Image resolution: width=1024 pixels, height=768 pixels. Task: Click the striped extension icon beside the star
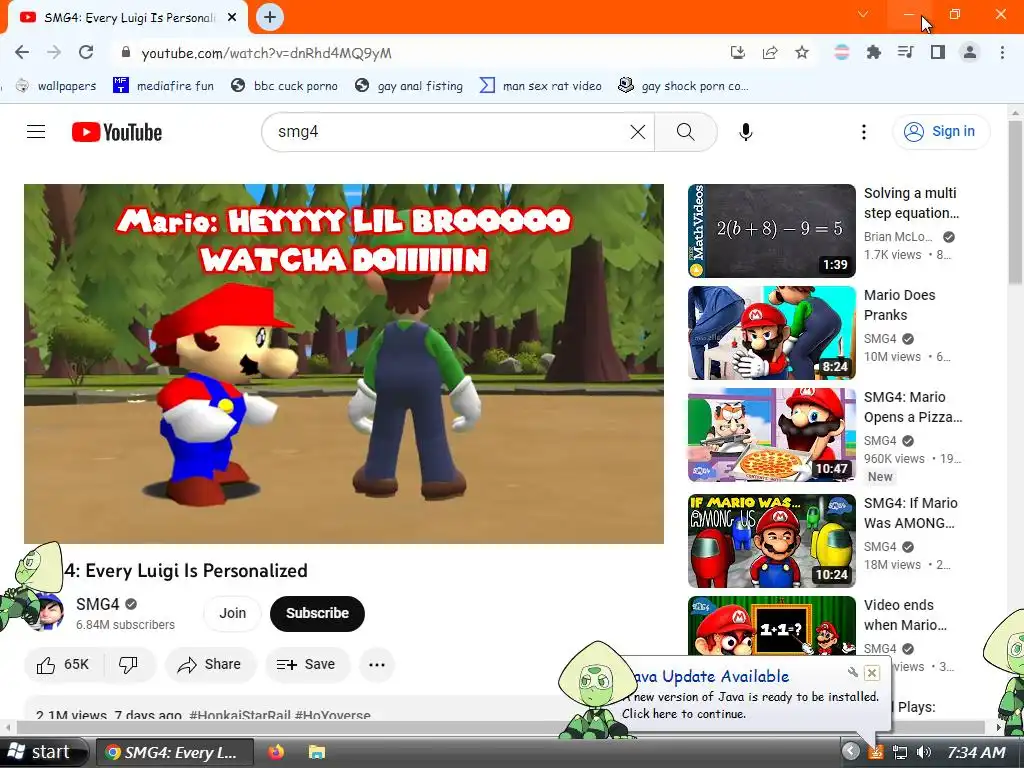click(x=842, y=53)
